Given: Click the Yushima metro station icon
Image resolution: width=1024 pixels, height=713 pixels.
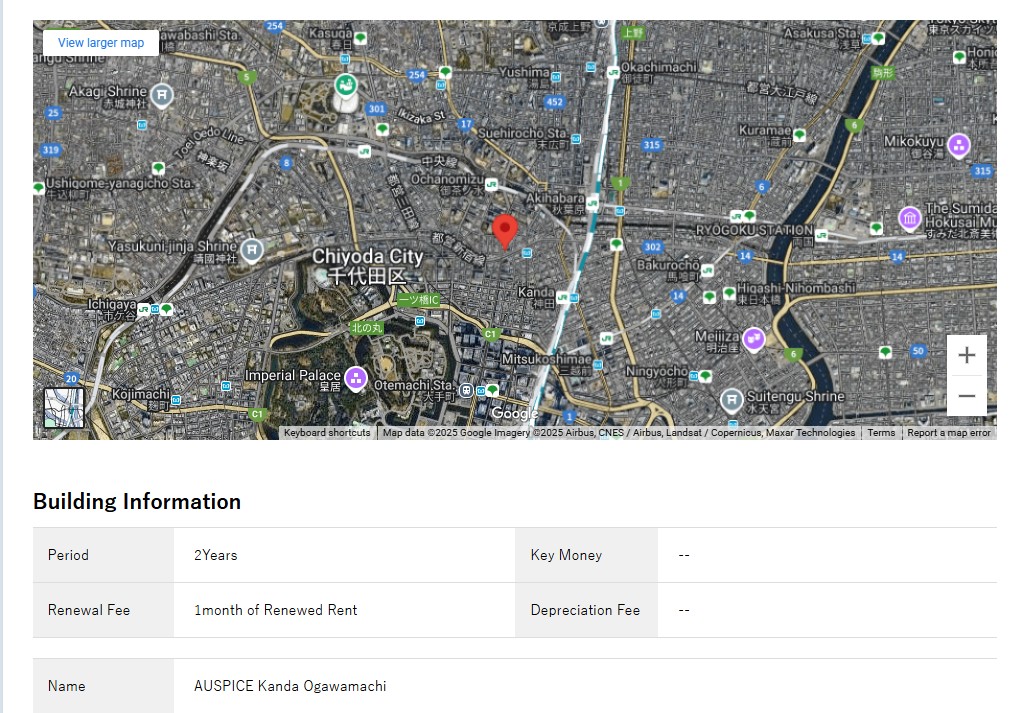Looking at the screenshot, I should [555, 77].
